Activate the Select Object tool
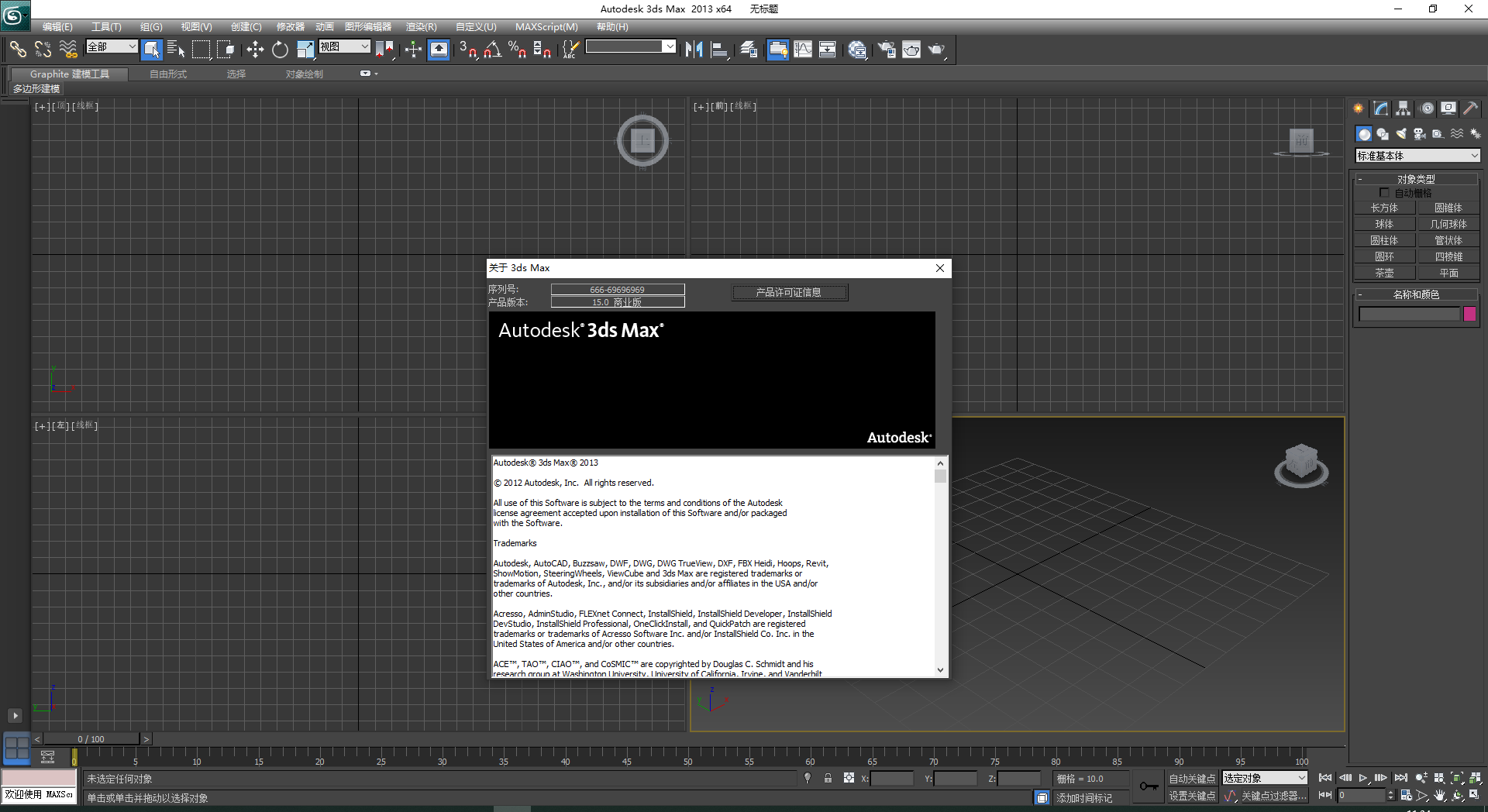 152,50
